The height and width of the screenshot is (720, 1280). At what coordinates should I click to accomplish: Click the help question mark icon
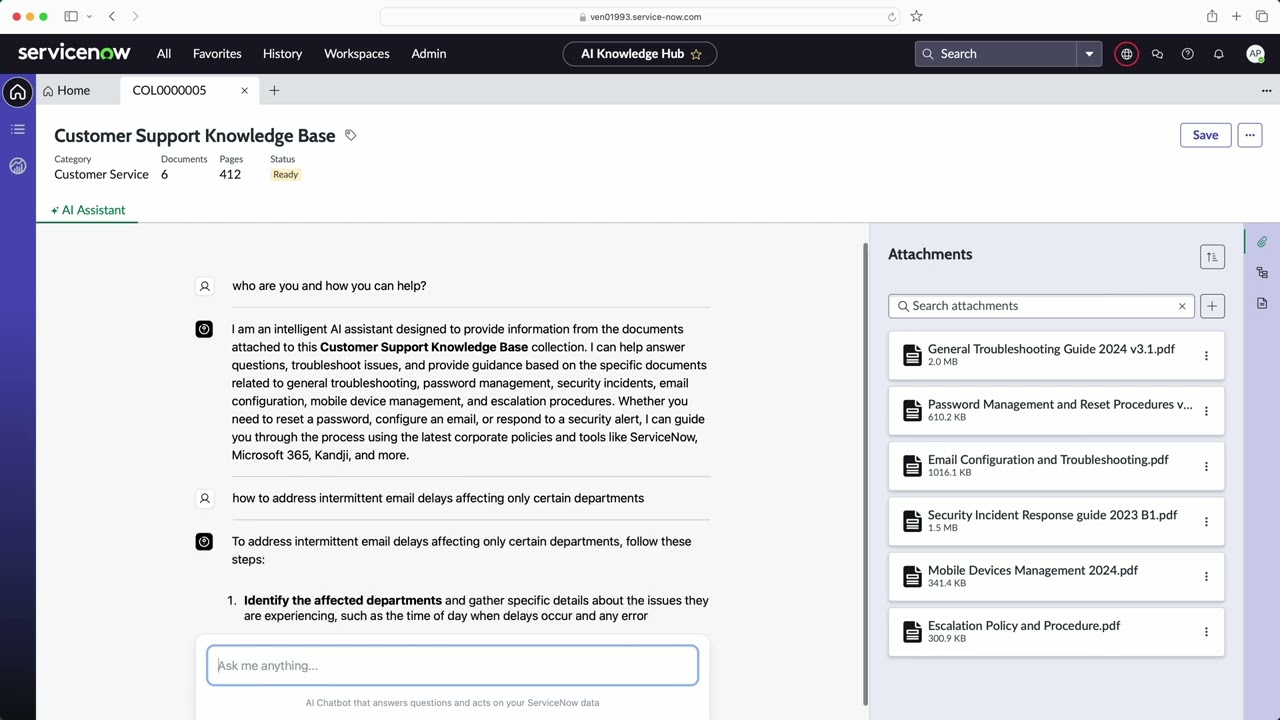[x=1187, y=54]
